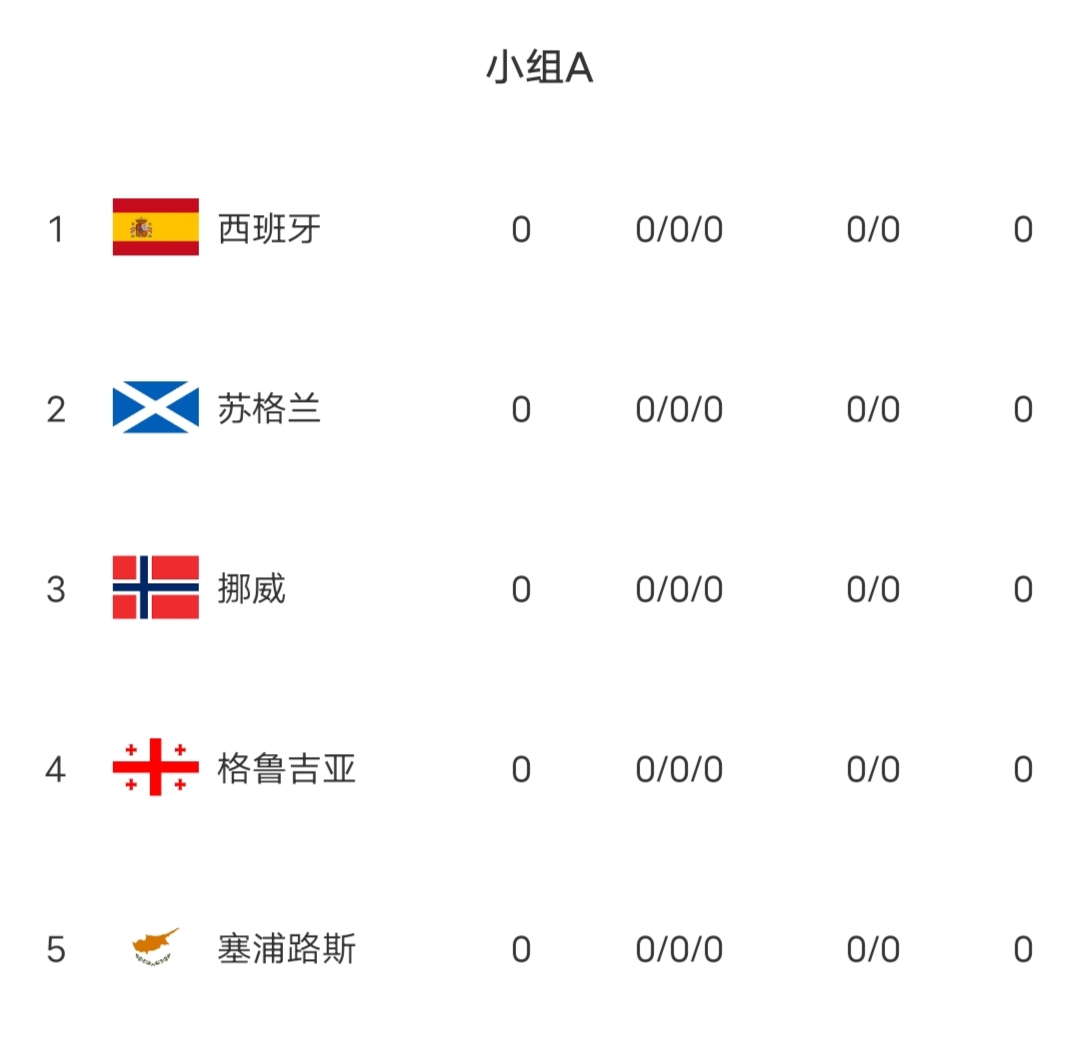1076x1052 pixels.
Task: Click the 0/0 goals value for 苏格兰
Action: point(873,410)
